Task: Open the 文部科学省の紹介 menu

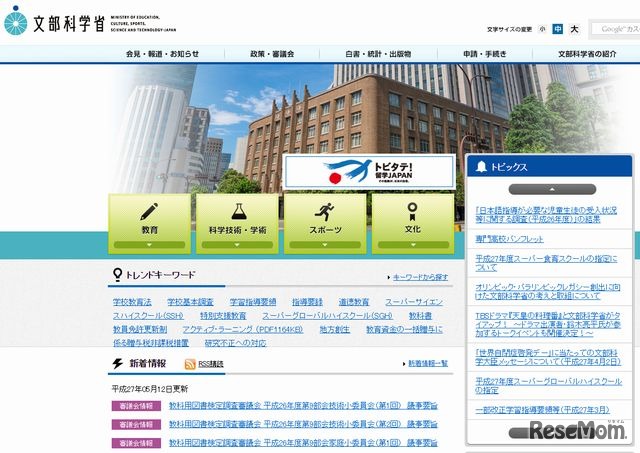Action: [587, 54]
